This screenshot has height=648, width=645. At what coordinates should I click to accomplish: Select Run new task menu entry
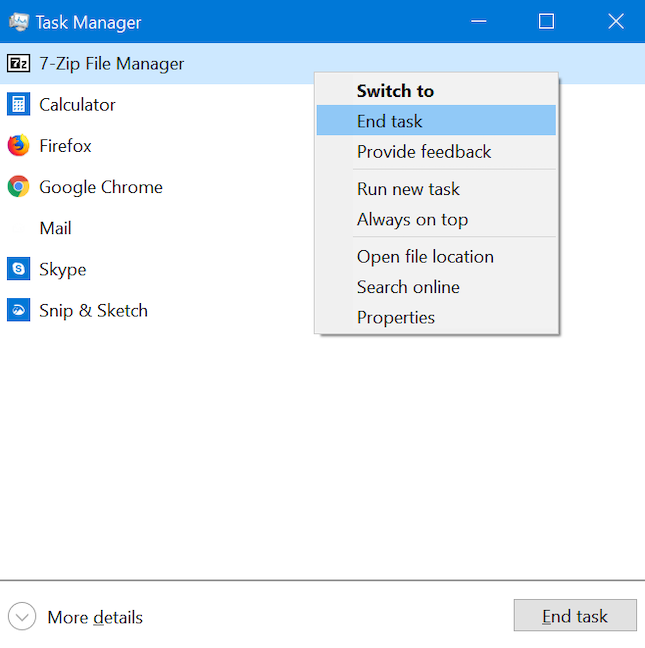tap(436, 189)
